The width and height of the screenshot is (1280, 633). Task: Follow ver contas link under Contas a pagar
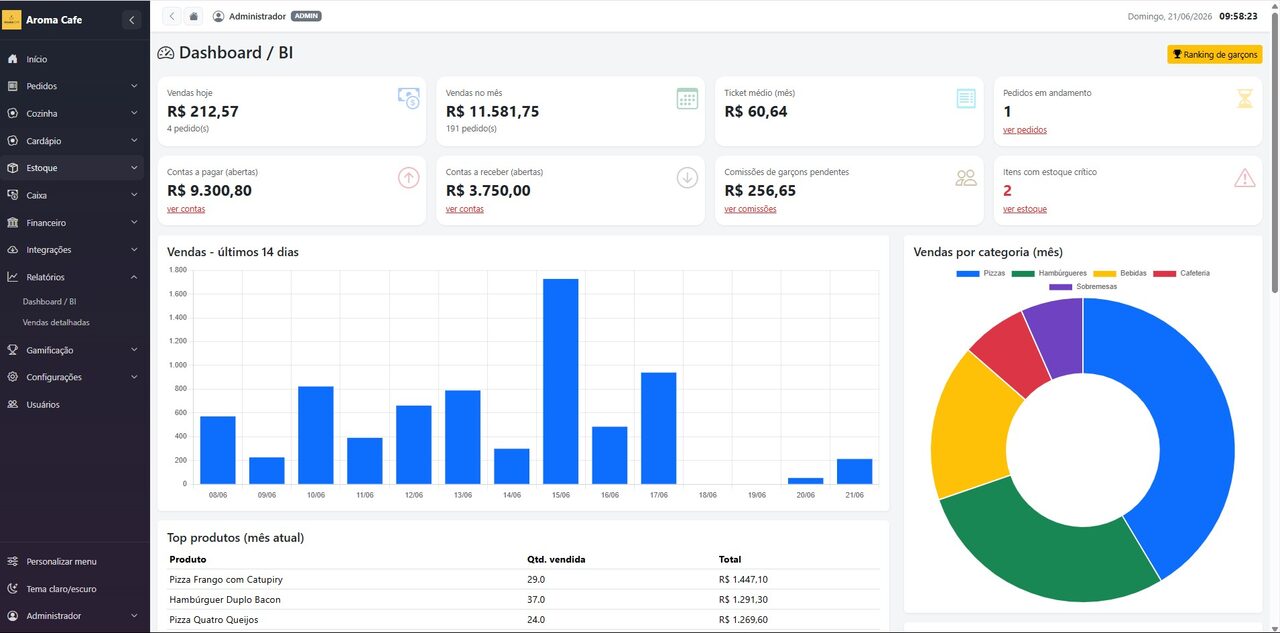[x=186, y=209]
